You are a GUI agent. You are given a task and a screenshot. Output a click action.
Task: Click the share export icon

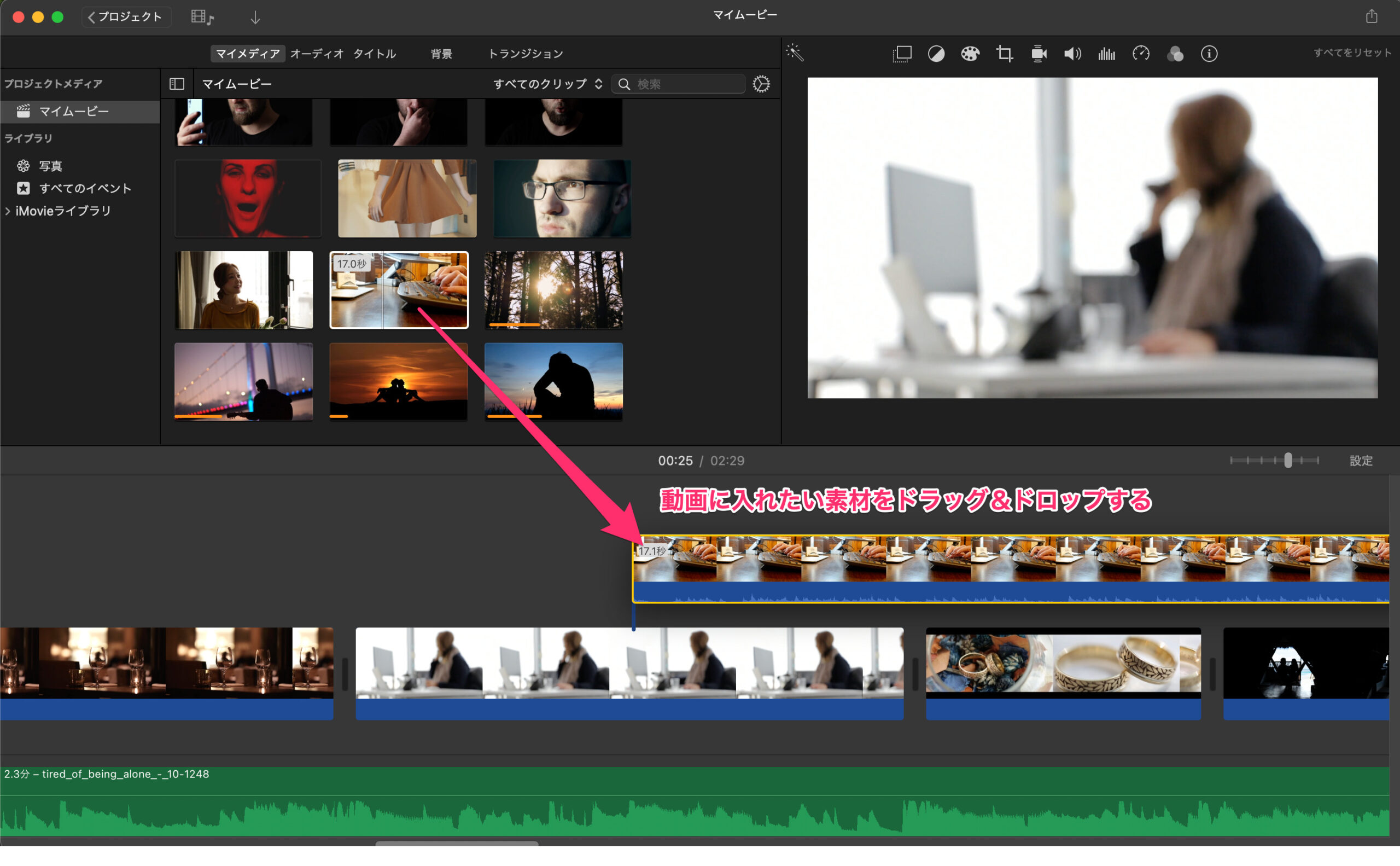[x=1371, y=16]
